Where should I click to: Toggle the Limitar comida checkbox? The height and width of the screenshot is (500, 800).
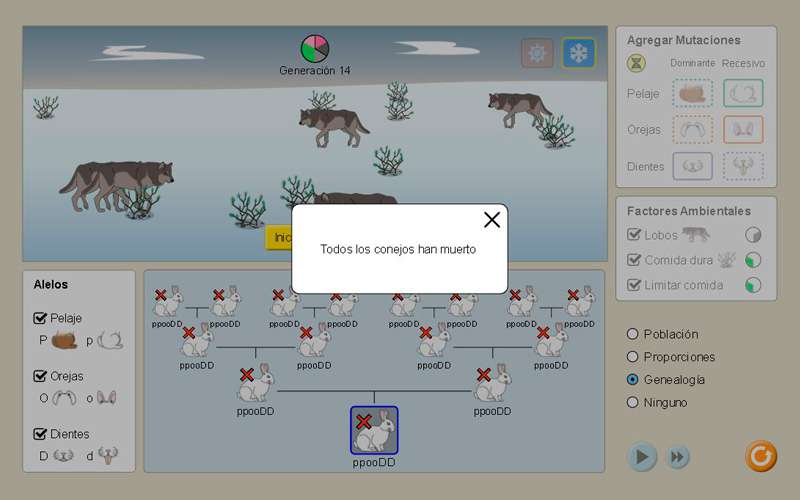[634, 285]
